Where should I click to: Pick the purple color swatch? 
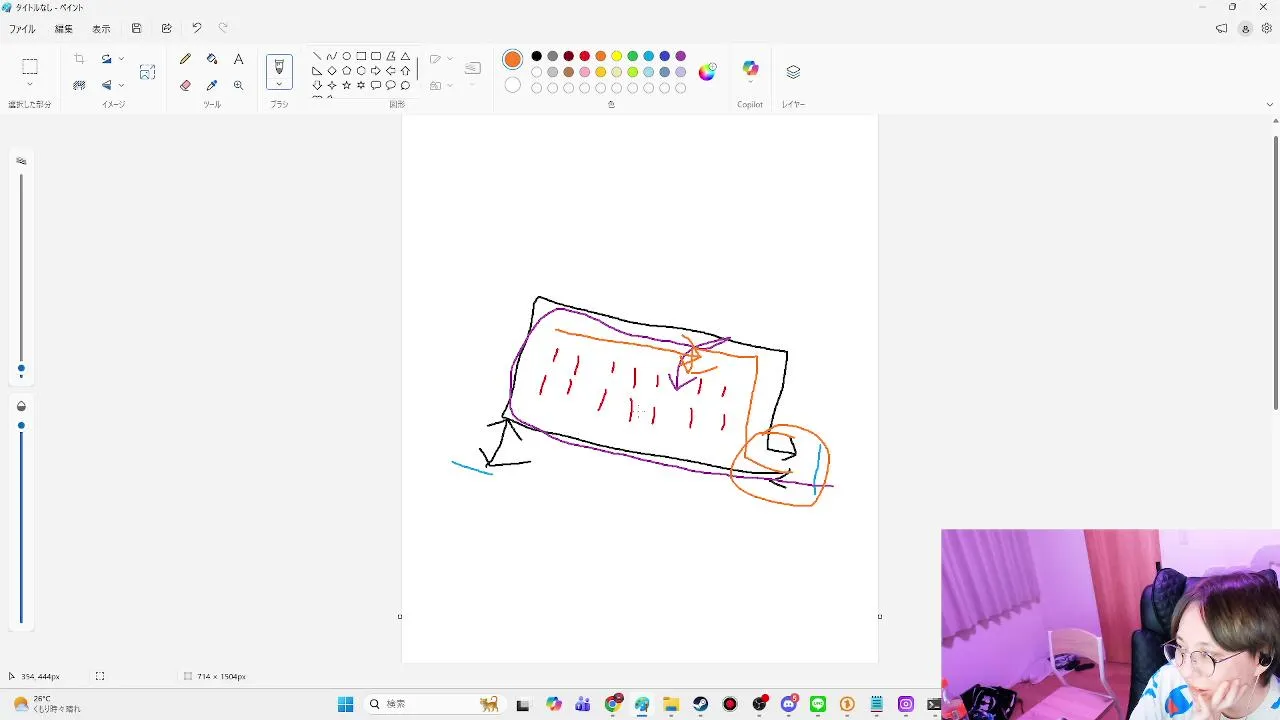pos(681,56)
